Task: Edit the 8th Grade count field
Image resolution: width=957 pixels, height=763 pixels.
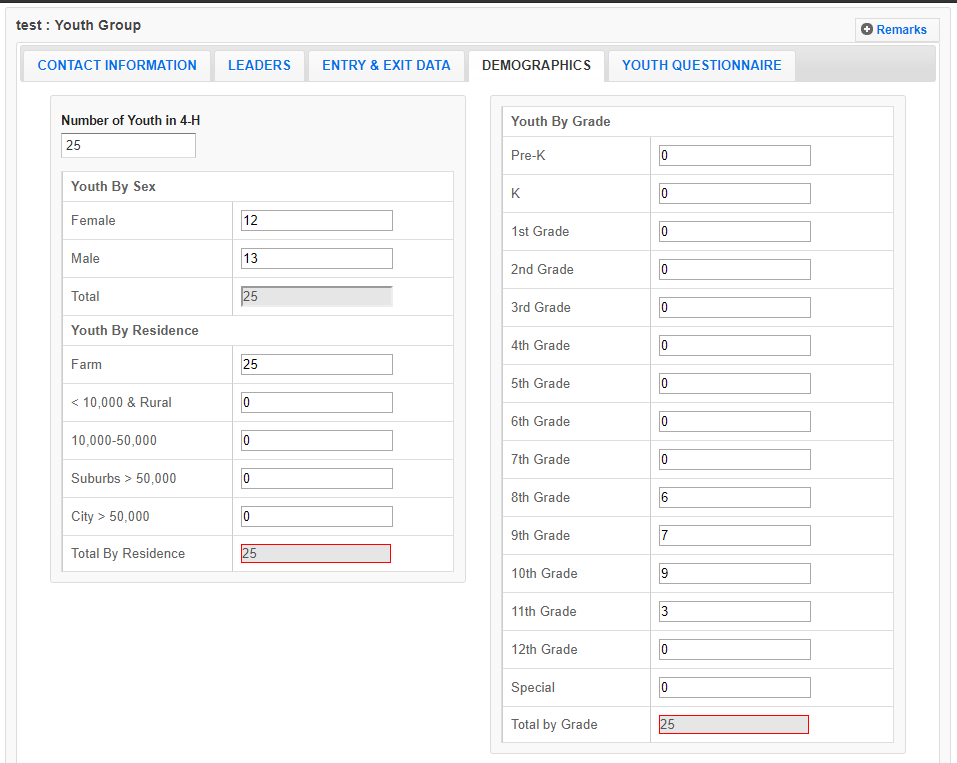Action: tap(734, 498)
